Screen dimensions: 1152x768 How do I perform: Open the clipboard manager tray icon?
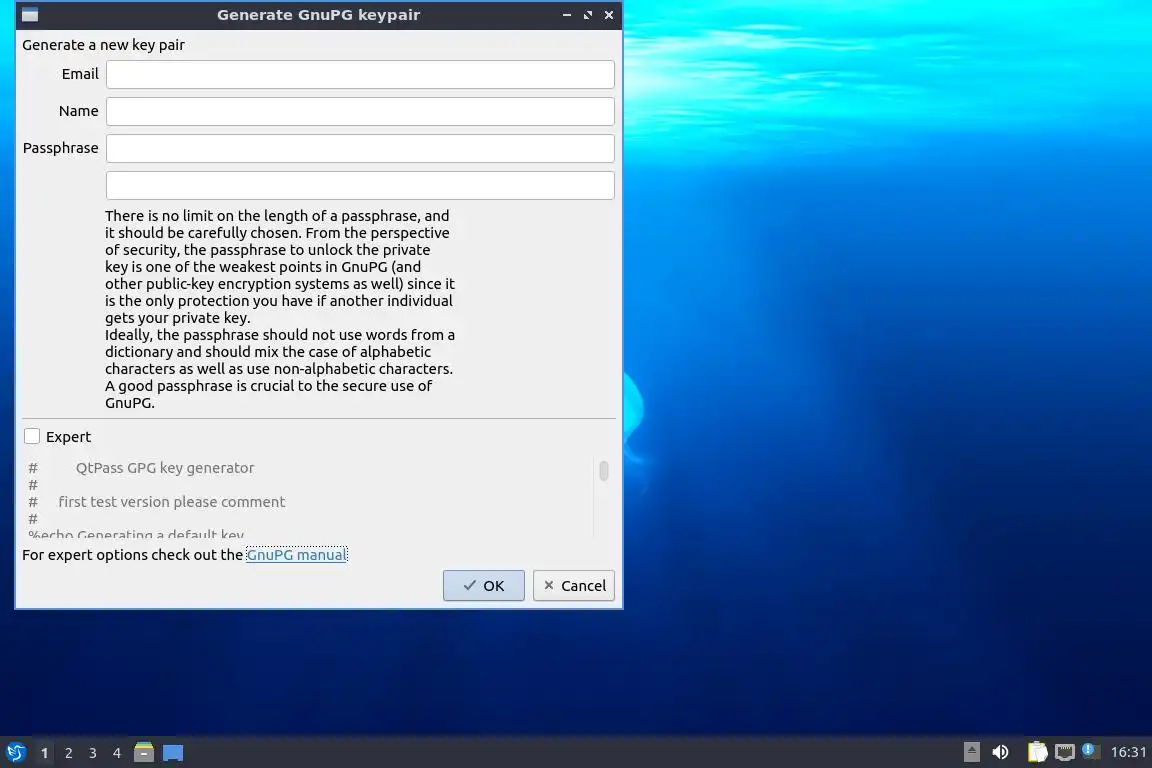(1037, 752)
